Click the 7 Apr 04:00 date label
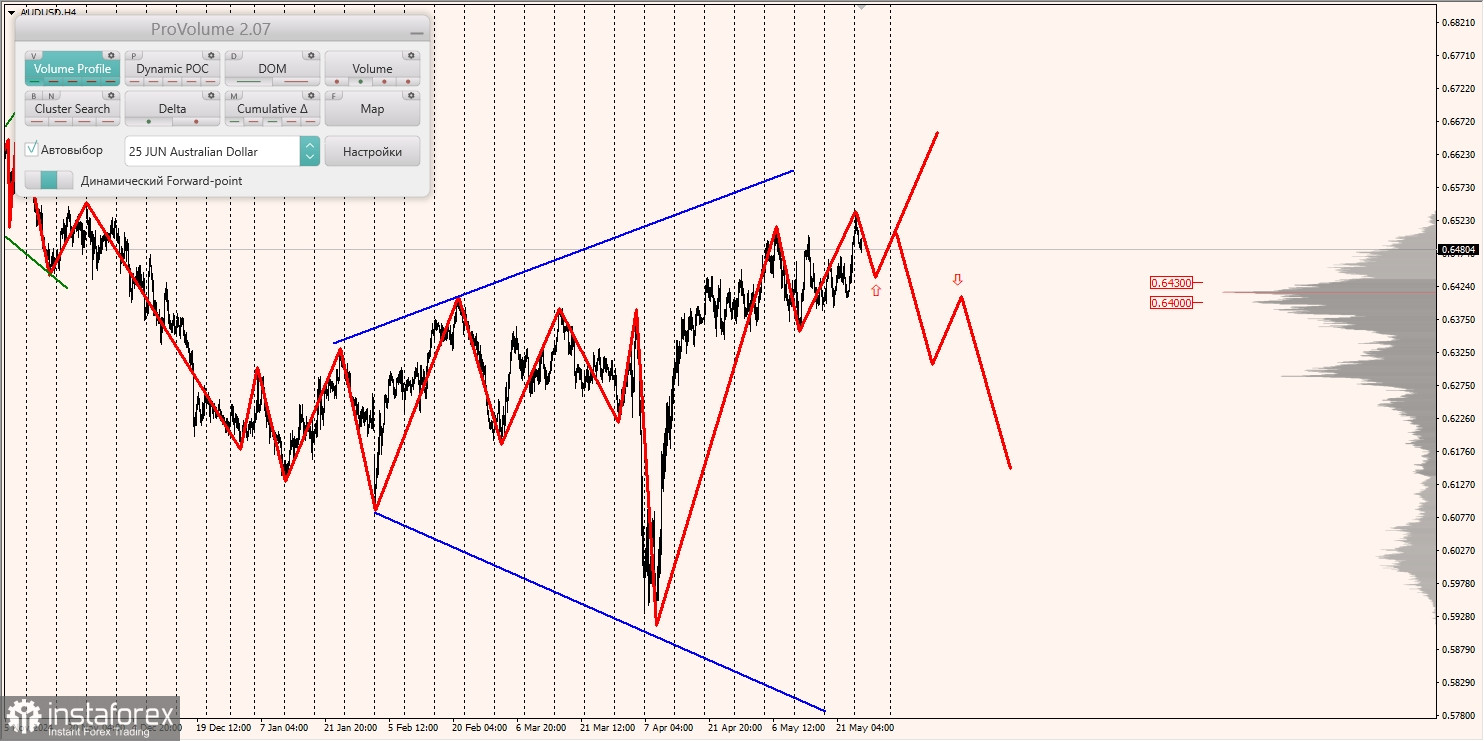Image resolution: width=1484 pixels, height=741 pixels. click(x=669, y=727)
